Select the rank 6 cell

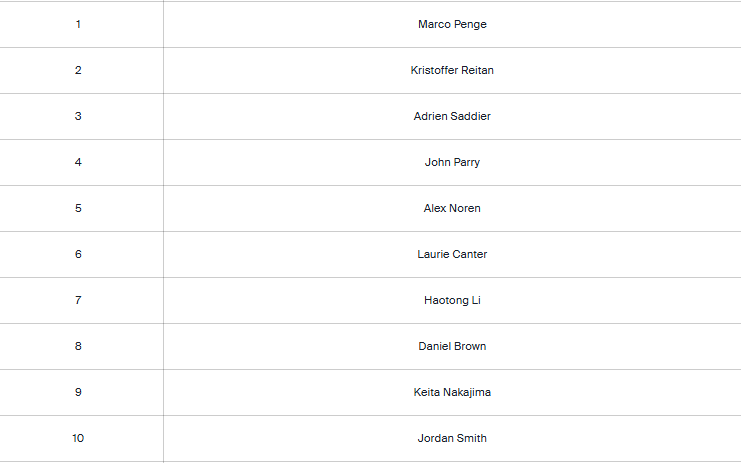[78, 254]
